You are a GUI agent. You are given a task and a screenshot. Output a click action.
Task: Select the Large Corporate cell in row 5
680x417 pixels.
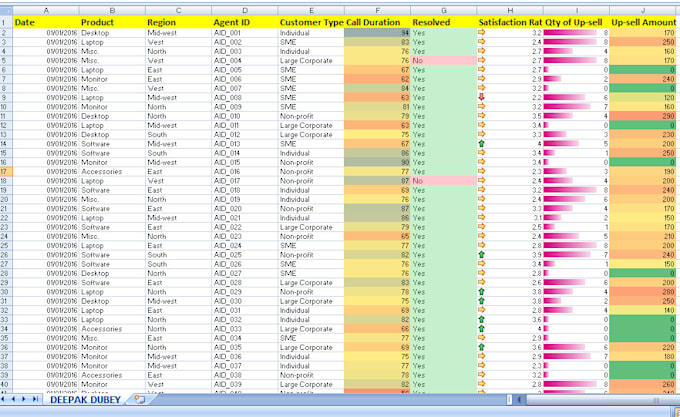click(x=311, y=60)
